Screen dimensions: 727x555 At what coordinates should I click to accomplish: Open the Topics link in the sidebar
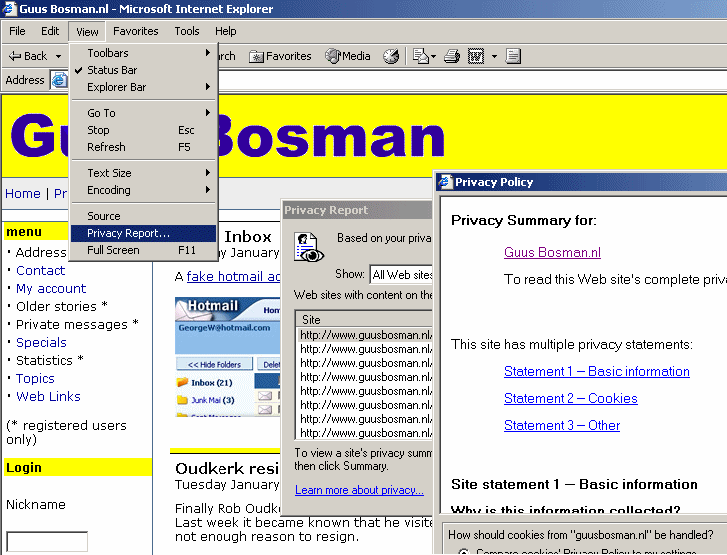click(35, 379)
